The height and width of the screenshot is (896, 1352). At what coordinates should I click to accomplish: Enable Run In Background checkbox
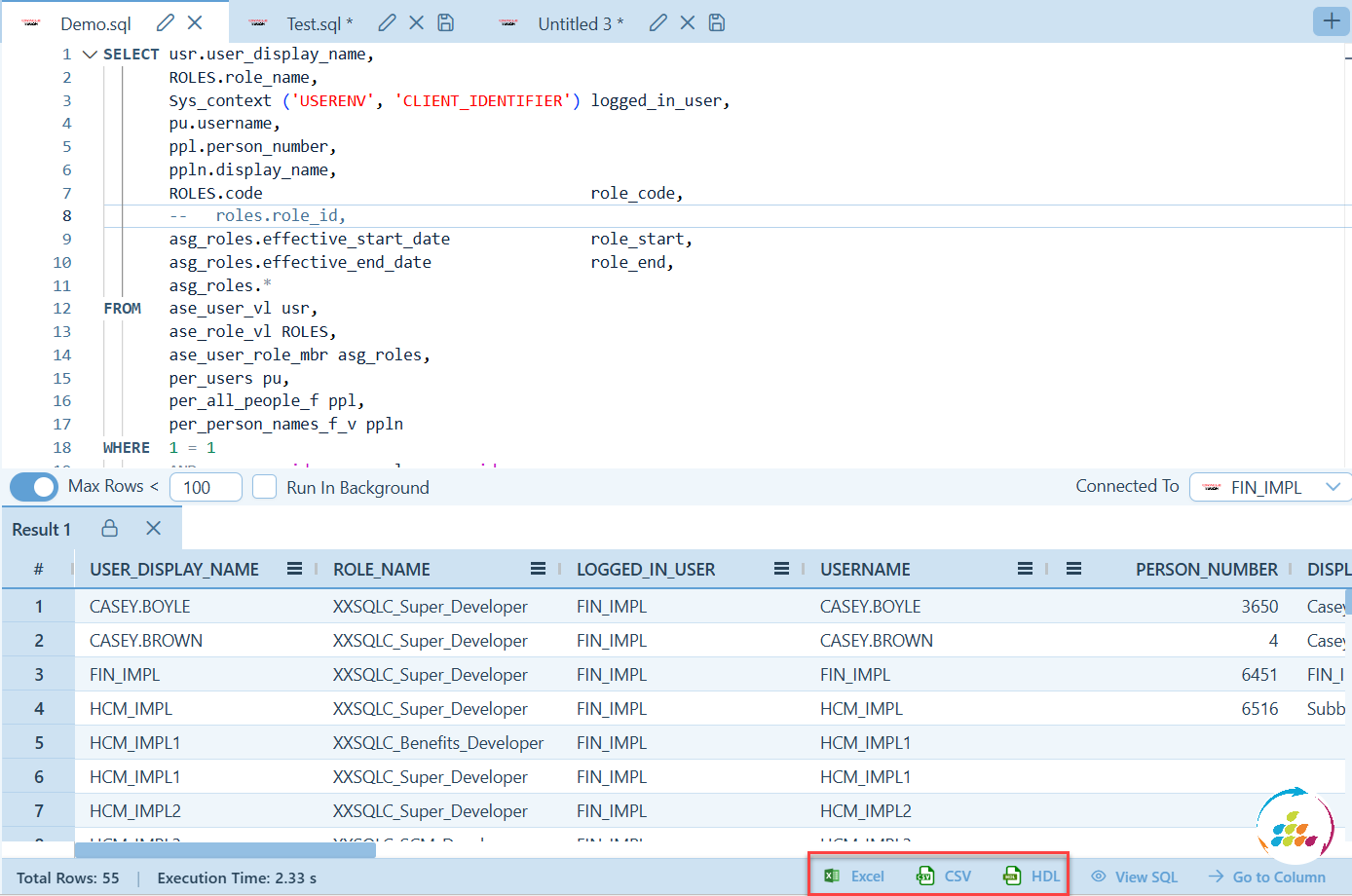264,487
